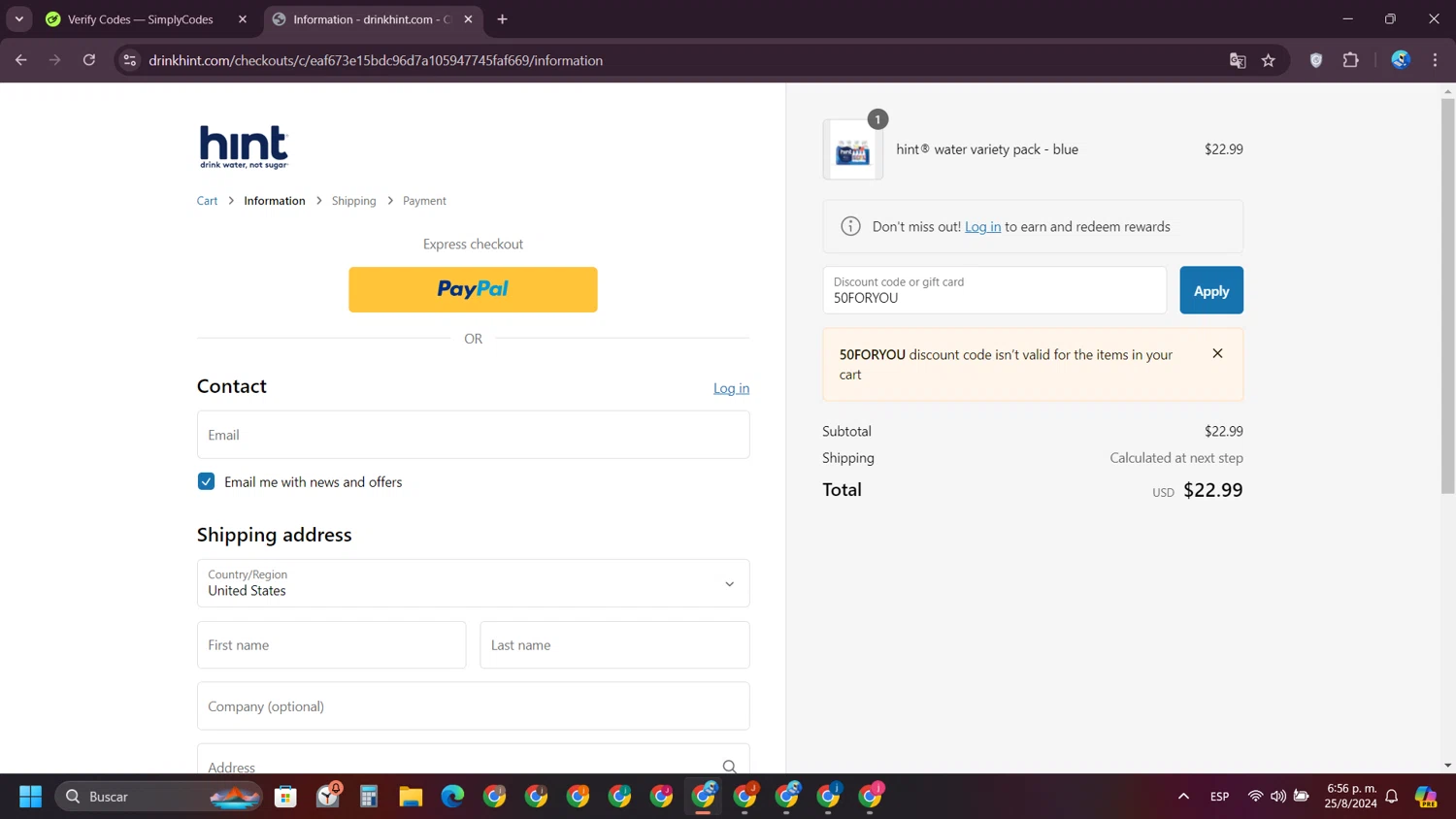This screenshot has height=819, width=1456.
Task: Click the hint logo
Action: pos(244,147)
